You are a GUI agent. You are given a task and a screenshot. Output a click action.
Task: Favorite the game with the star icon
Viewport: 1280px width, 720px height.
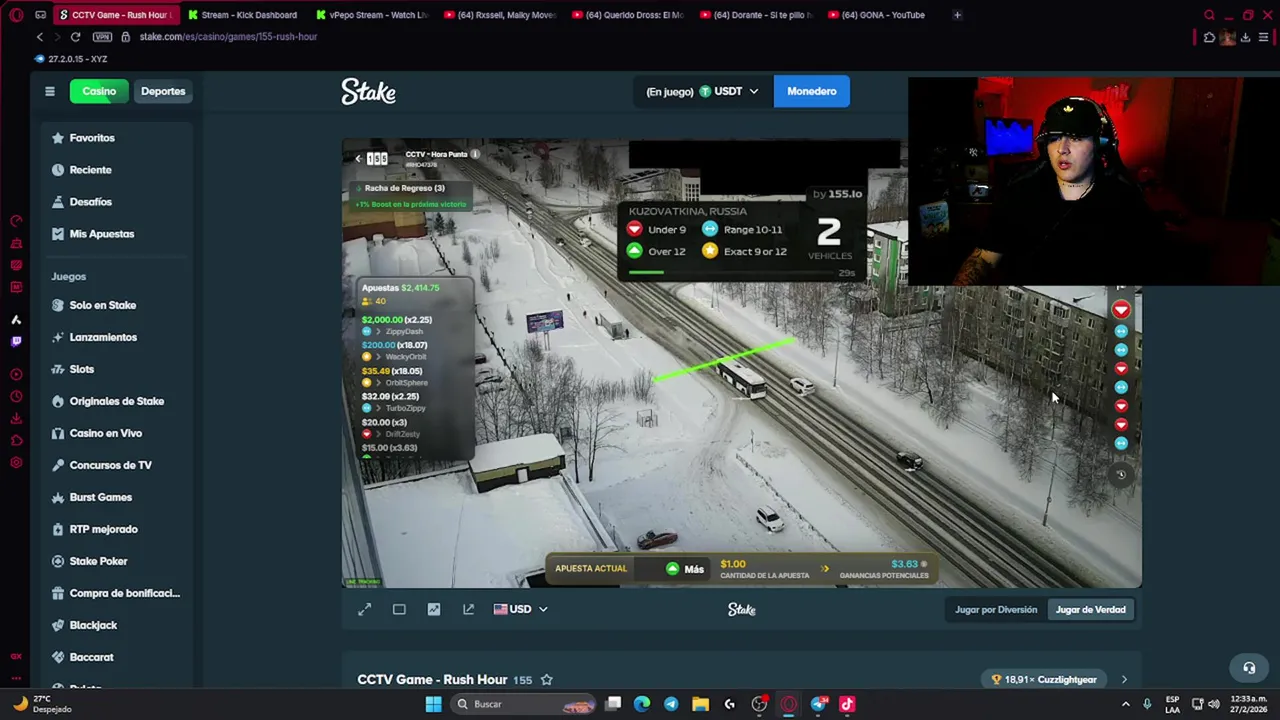[x=546, y=680]
